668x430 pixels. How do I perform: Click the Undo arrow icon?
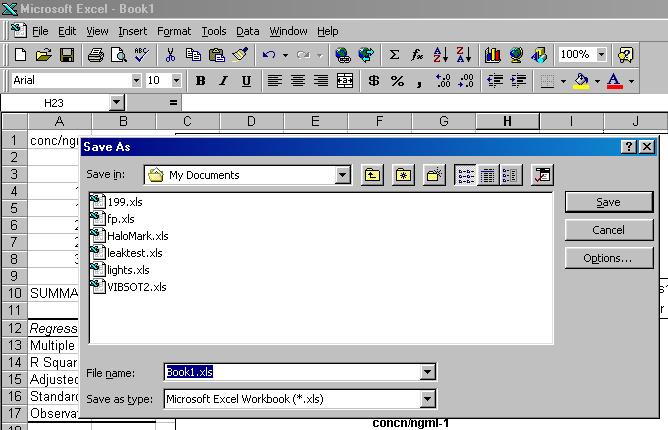tap(269, 55)
